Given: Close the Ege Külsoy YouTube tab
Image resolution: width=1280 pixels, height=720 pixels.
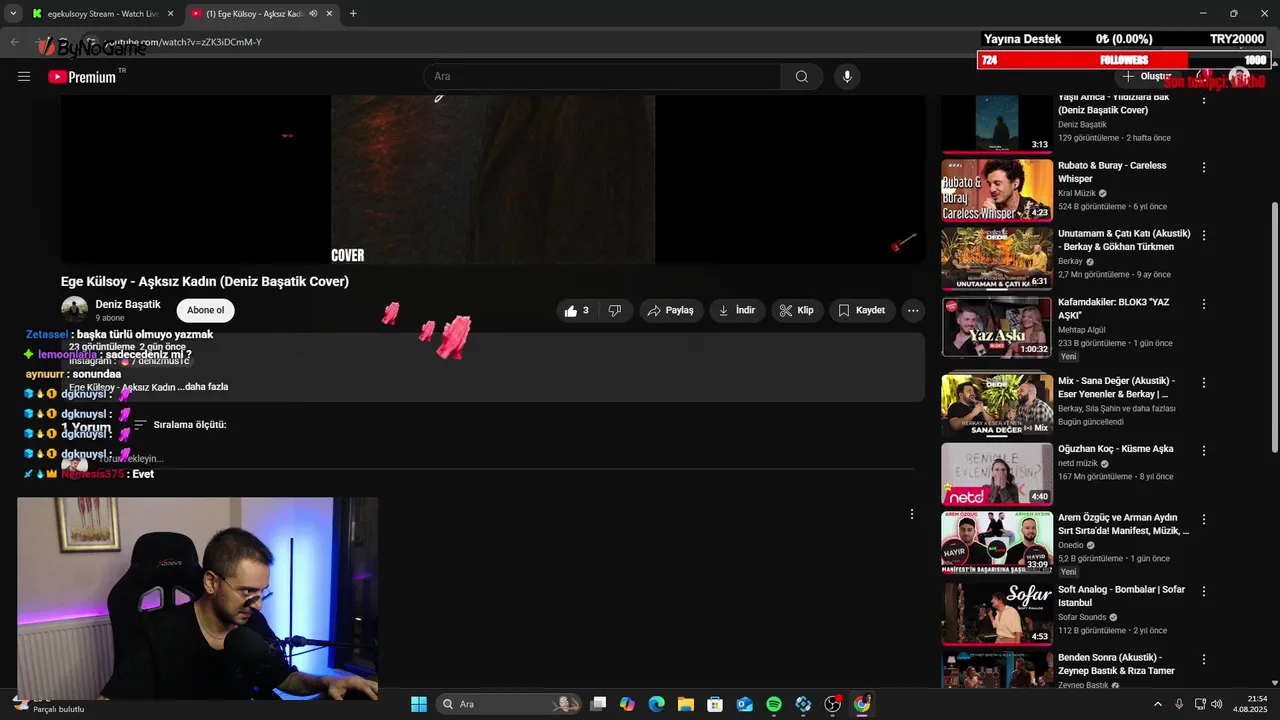Looking at the screenshot, I should click(x=329, y=14).
